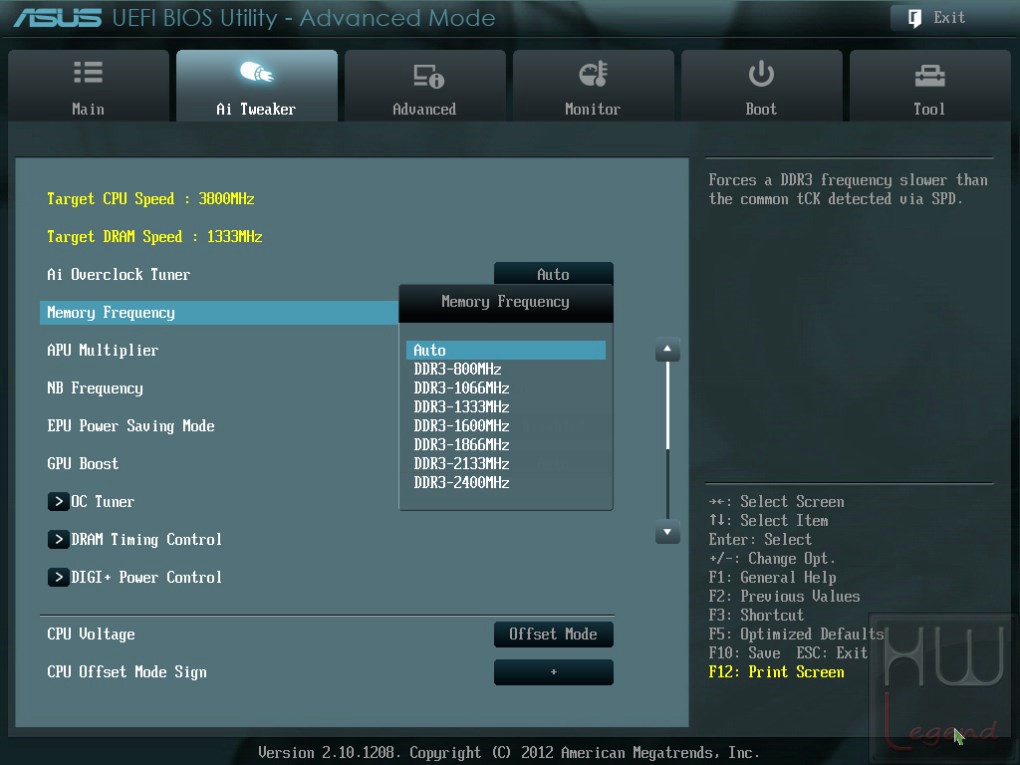Image resolution: width=1020 pixels, height=765 pixels.
Task: Click CPU Offset Mode Sign plus button
Action: pyautogui.click(x=554, y=672)
